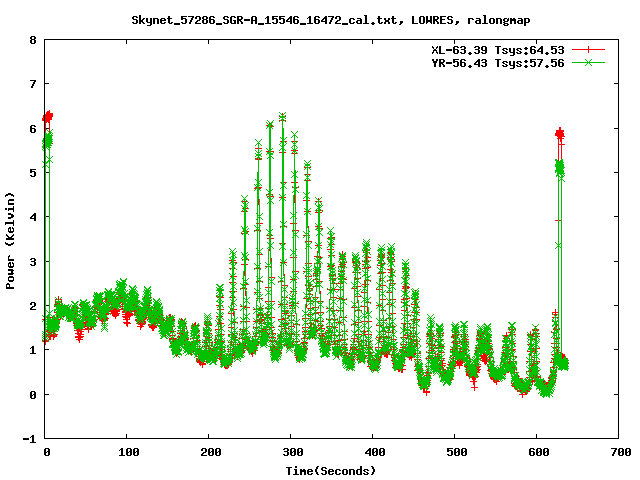Click the y-axis tick label -1
Screen dimensions: 640x480
tap(29, 439)
